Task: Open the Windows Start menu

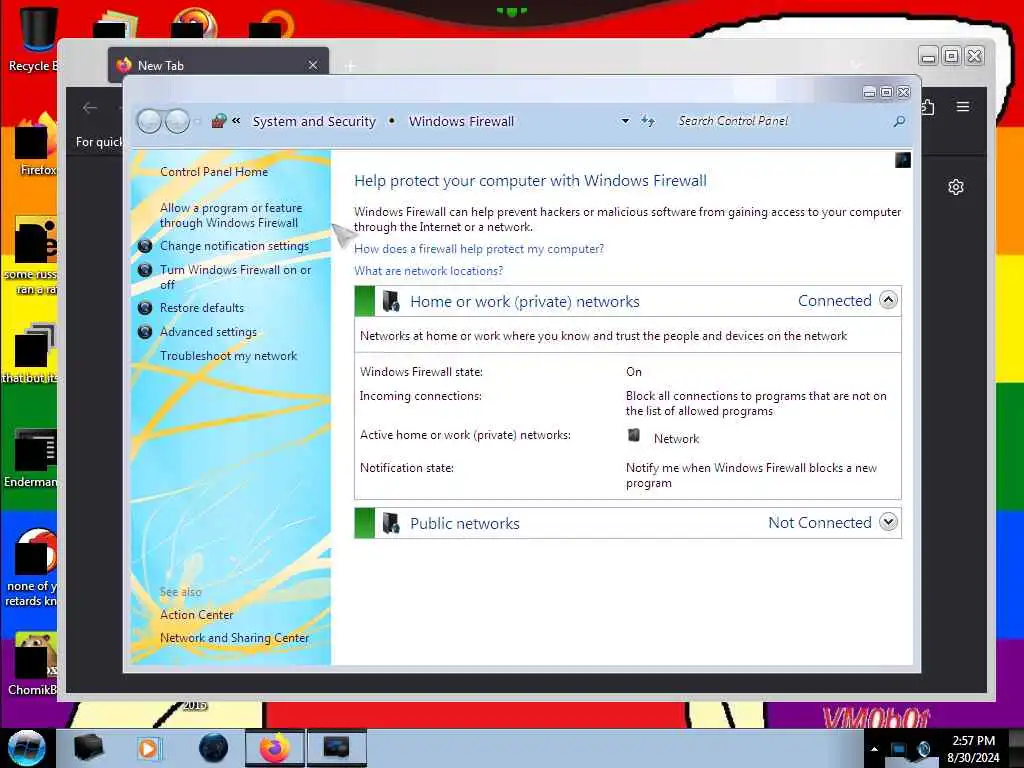Action: point(26,748)
